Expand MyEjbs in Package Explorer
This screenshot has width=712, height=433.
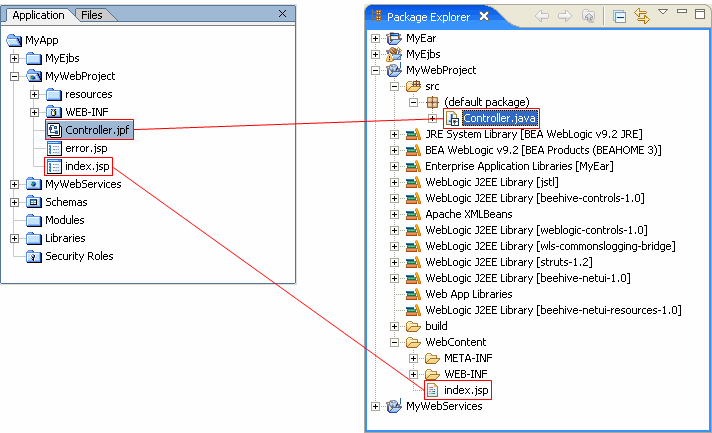[375, 54]
